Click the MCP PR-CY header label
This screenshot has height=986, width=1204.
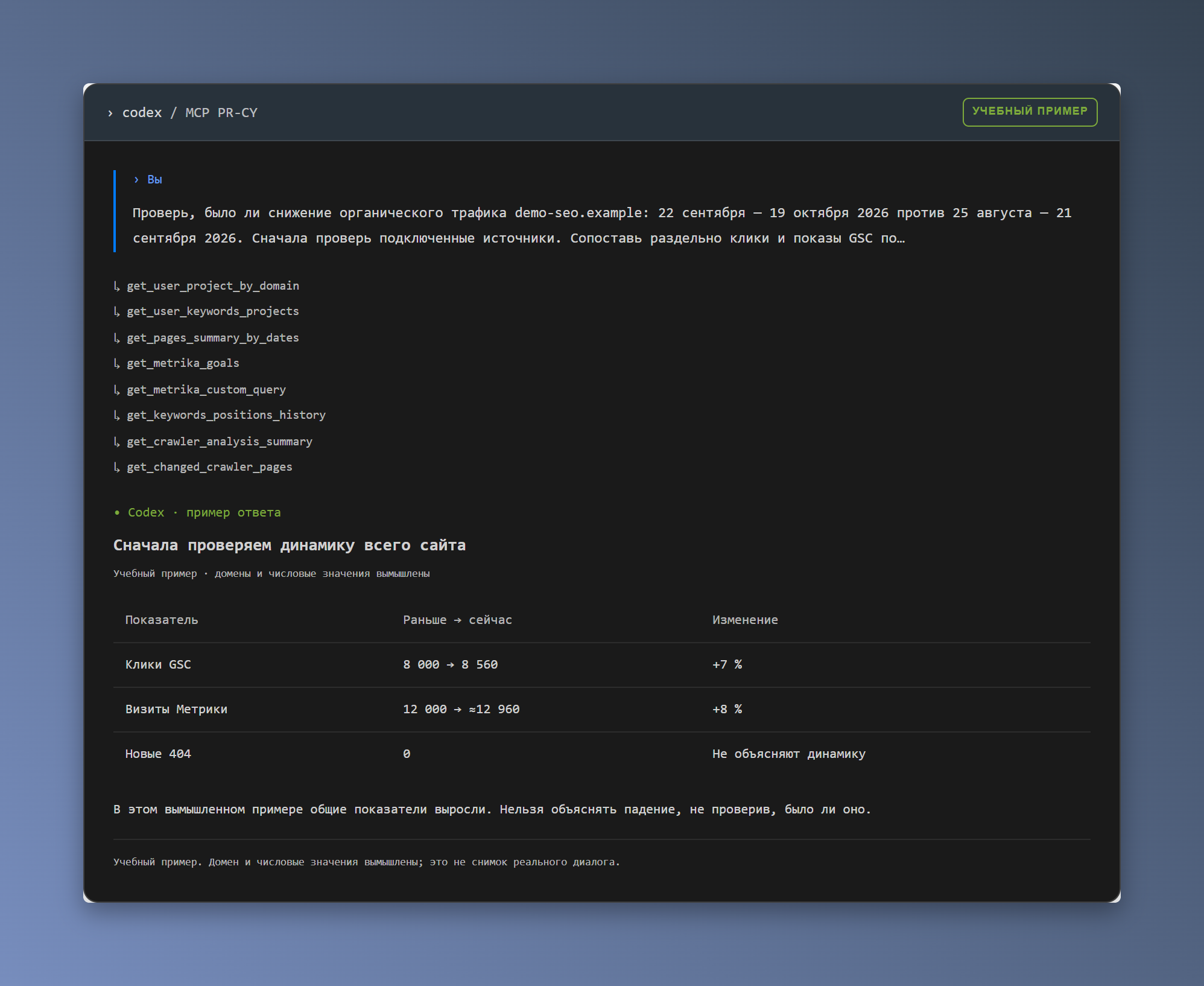click(221, 113)
